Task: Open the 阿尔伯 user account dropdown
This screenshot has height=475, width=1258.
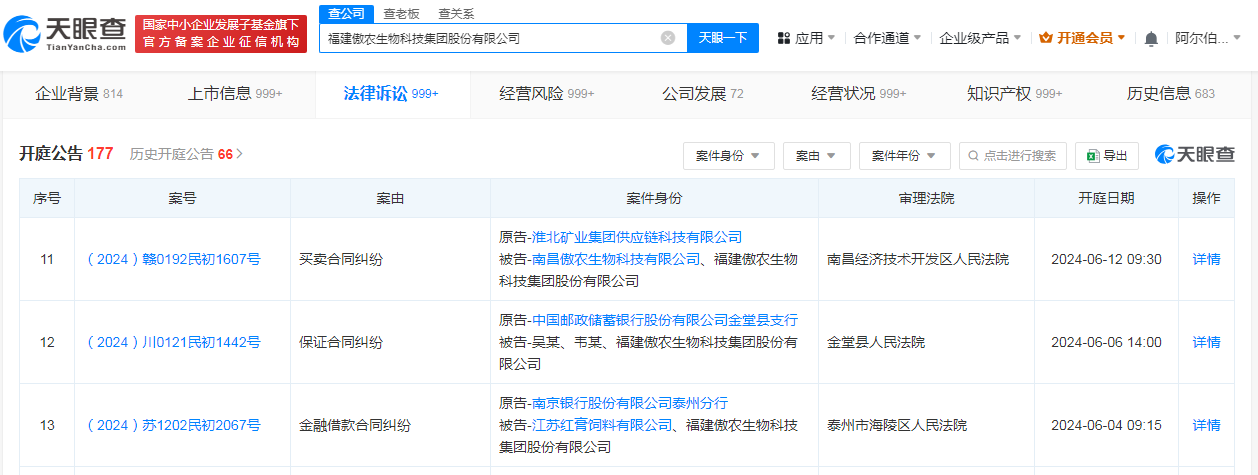Action: click(1209, 38)
